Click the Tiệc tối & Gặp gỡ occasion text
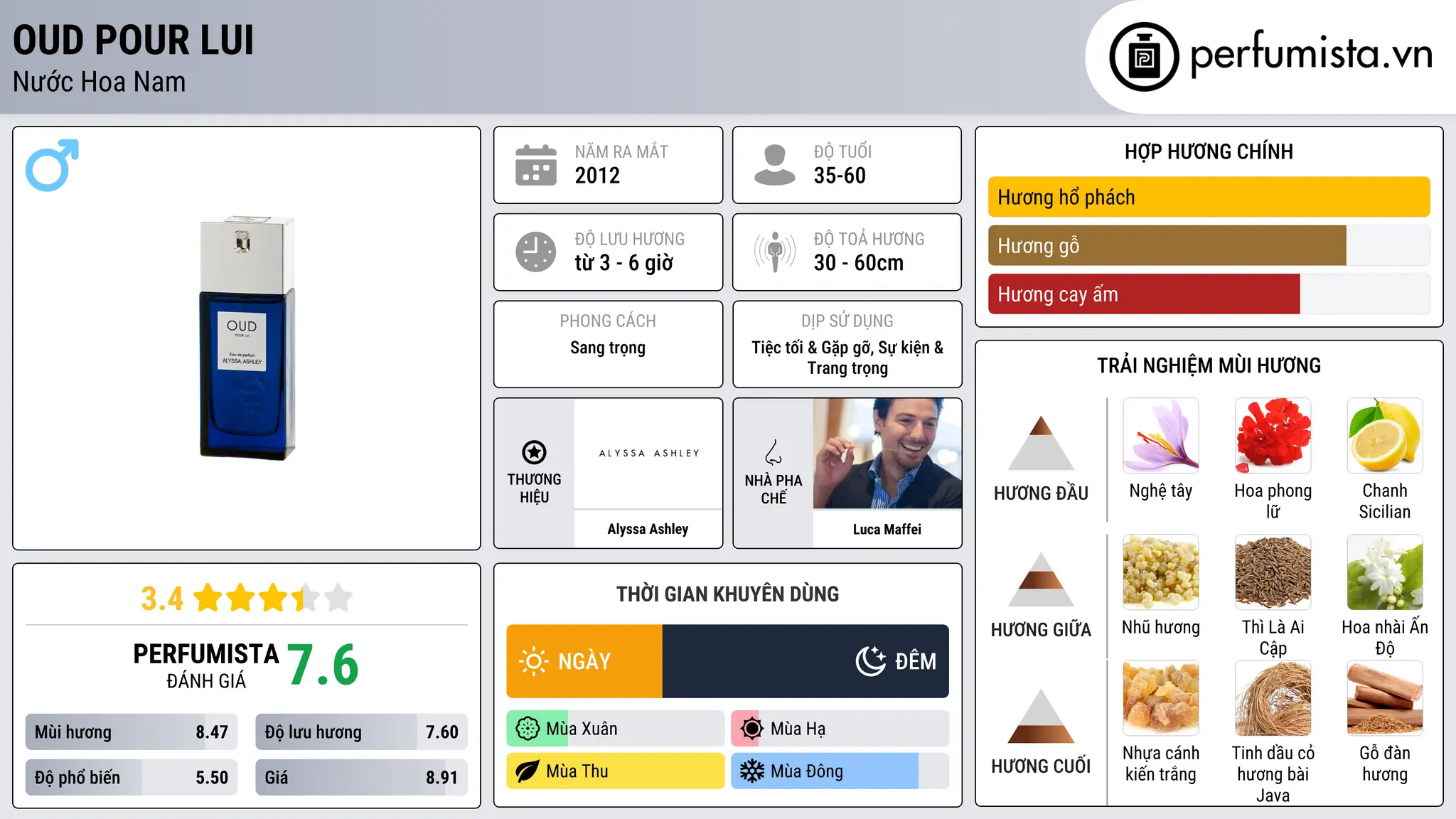The image size is (1456, 819). pyautogui.click(x=847, y=358)
